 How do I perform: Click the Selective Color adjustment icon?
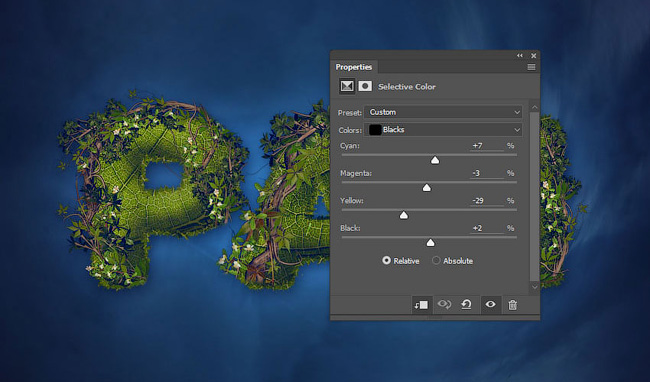pyautogui.click(x=347, y=86)
